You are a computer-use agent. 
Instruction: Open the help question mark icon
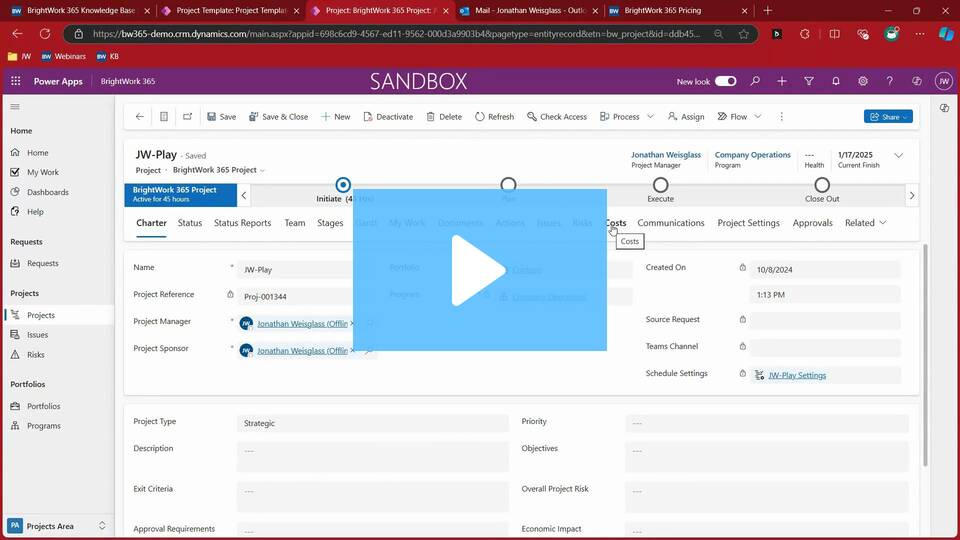point(890,81)
